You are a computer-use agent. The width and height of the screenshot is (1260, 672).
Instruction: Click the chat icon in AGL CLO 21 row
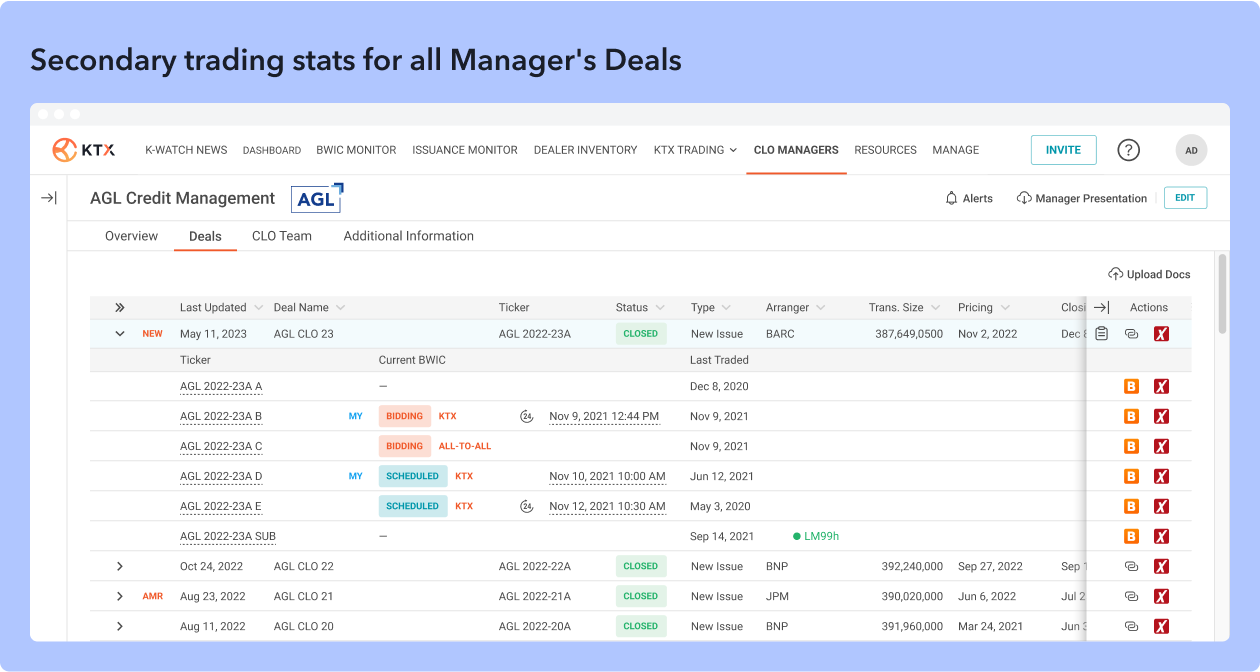[x=1131, y=597]
